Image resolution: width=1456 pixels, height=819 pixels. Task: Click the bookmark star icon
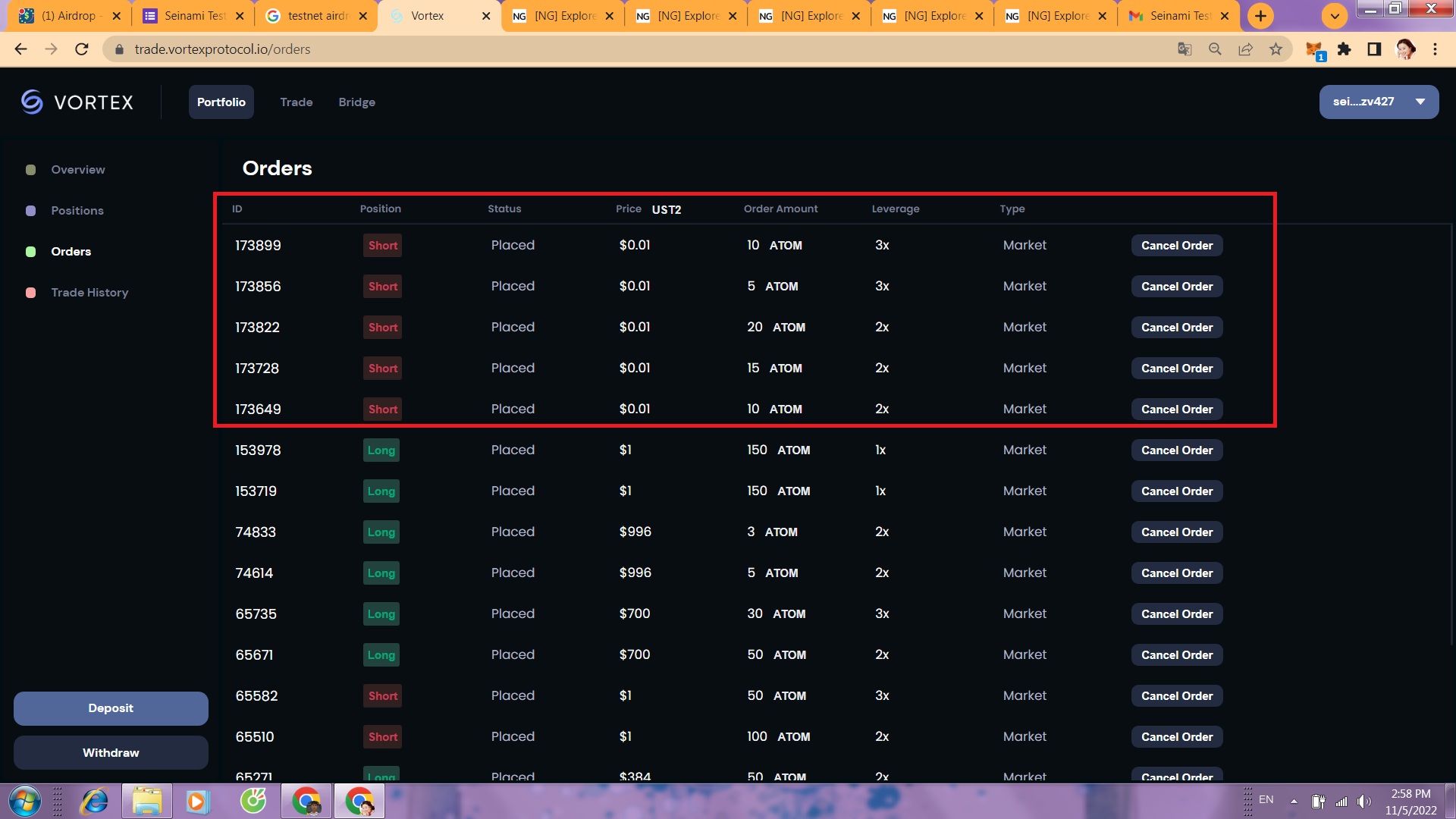pyautogui.click(x=1276, y=49)
